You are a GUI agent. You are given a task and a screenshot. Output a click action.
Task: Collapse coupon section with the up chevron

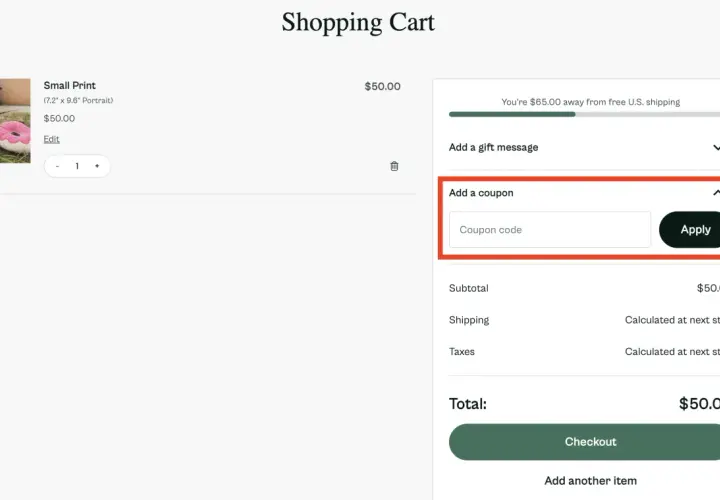click(716, 193)
